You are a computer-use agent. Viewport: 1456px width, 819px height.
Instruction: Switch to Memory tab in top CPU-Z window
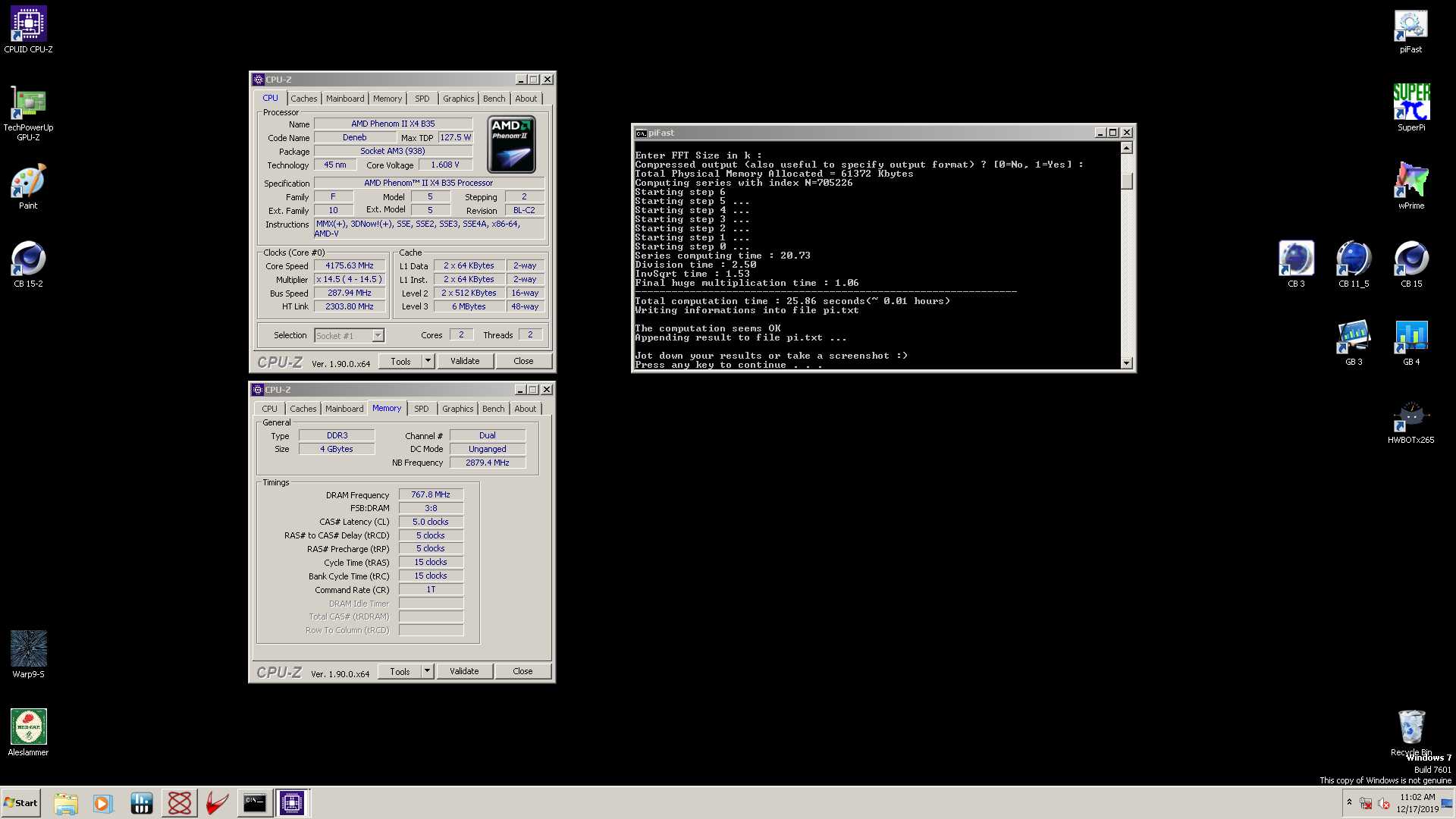point(388,99)
